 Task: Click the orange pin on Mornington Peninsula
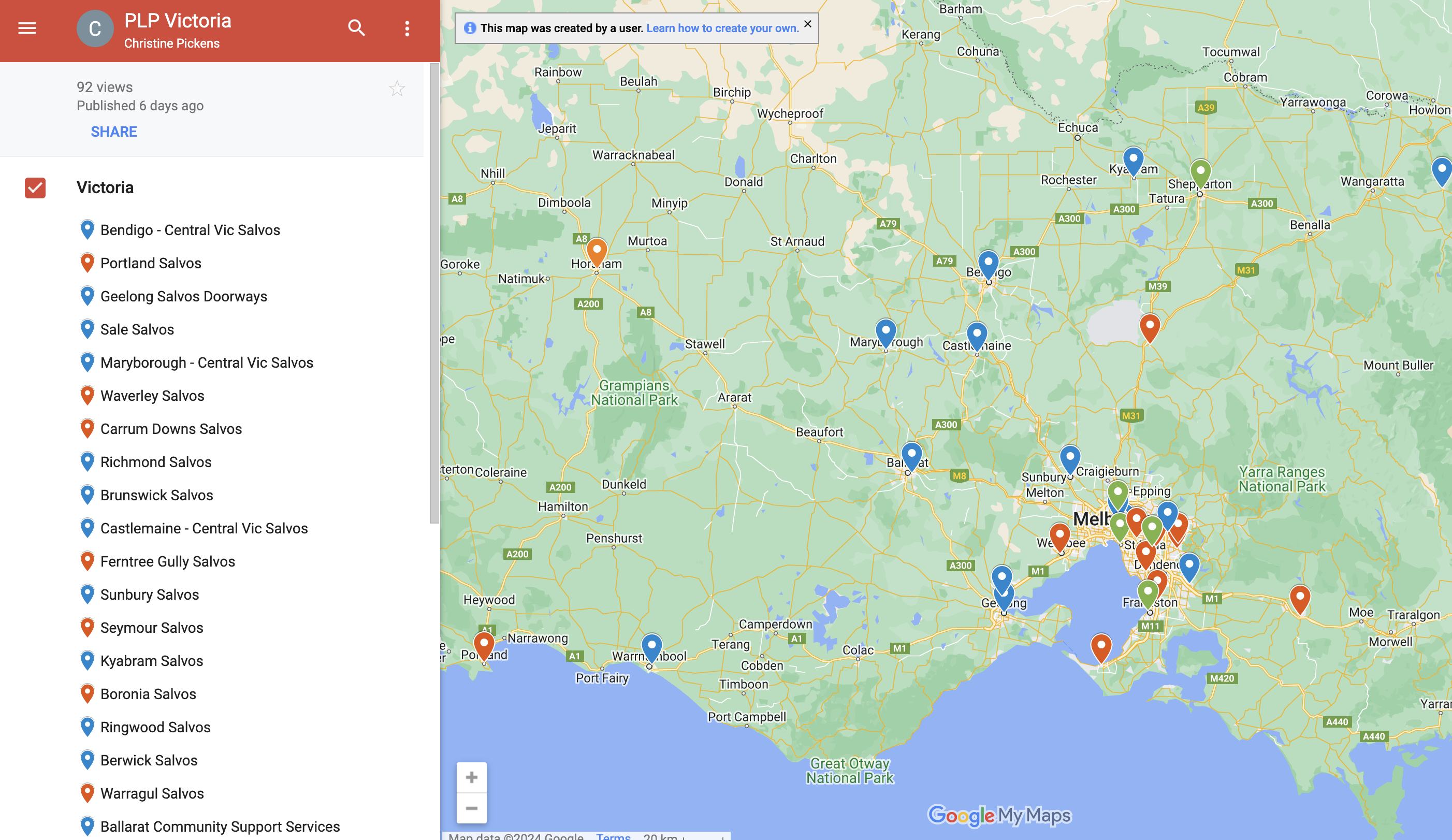(1101, 647)
